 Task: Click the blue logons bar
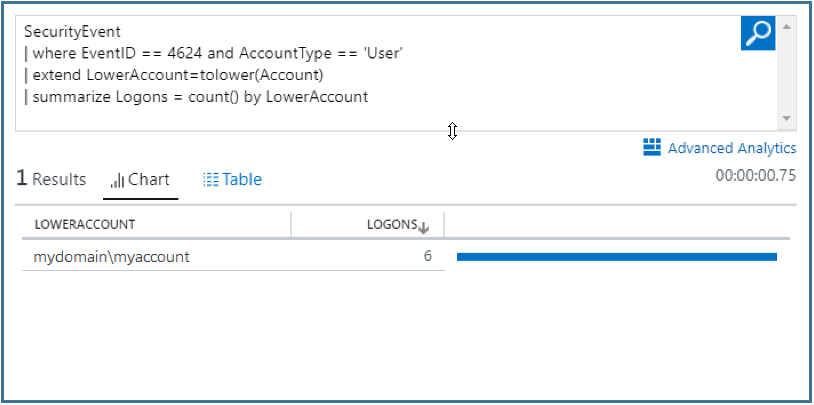click(616, 257)
